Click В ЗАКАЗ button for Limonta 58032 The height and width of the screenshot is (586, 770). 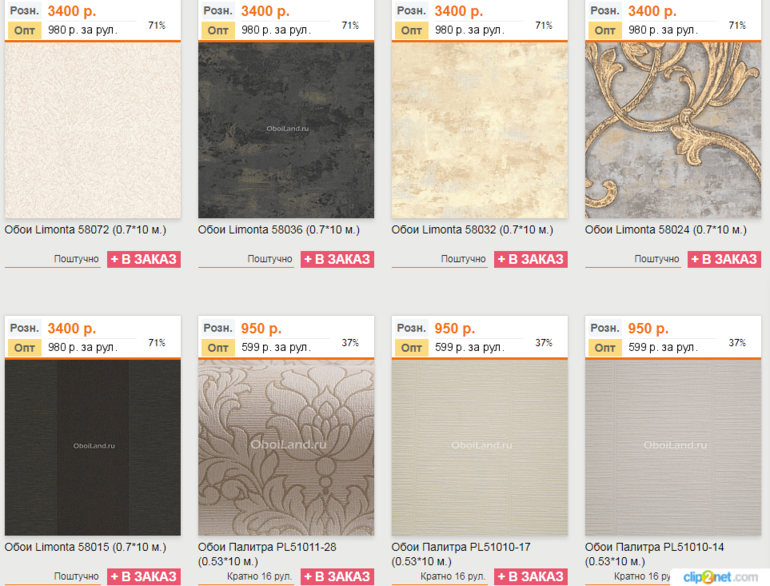coord(531,259)
